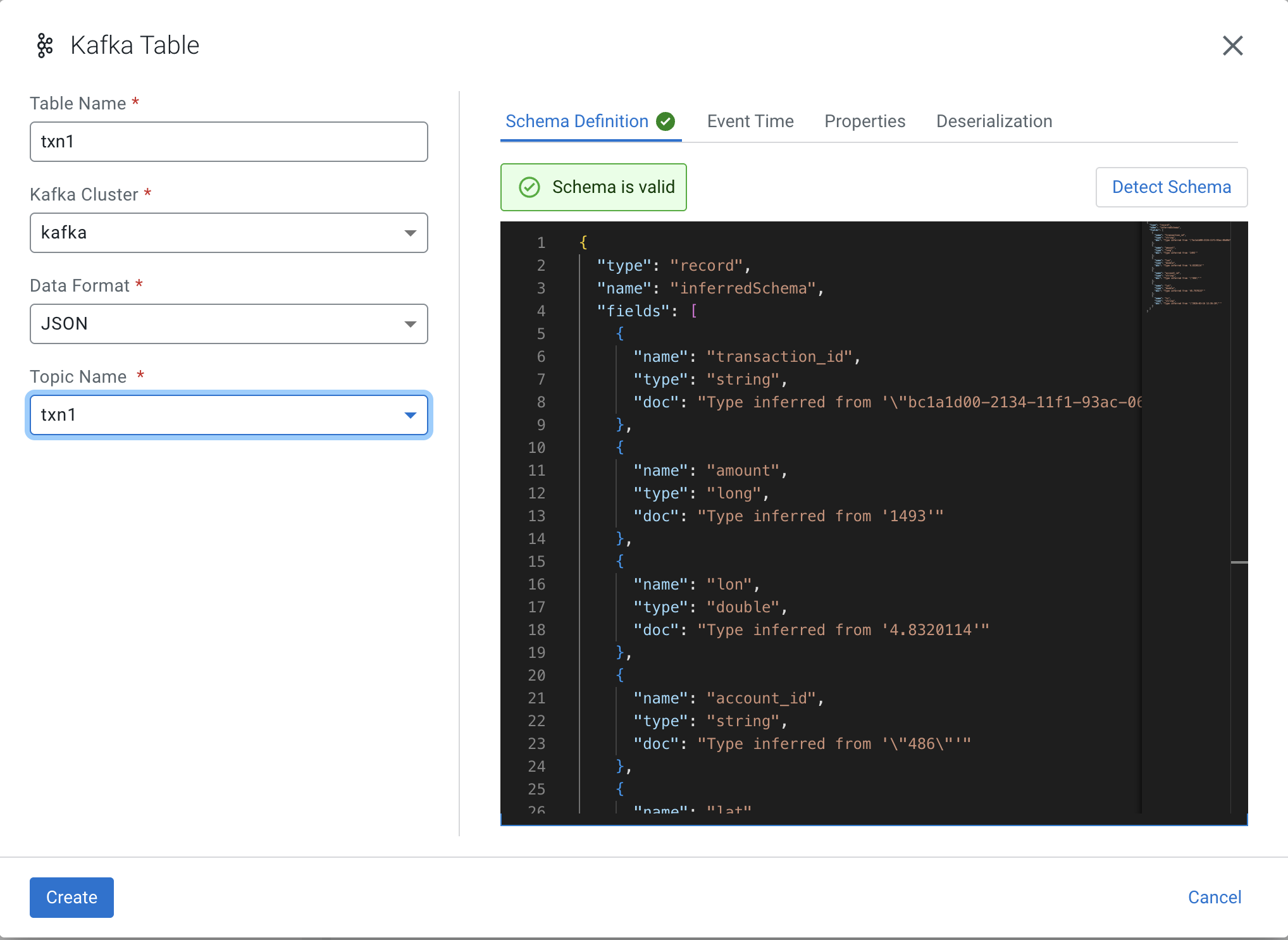Click the green checkmark on the Schema Definition tab
Screen dimensions: 1288x940
coord(666,121)
